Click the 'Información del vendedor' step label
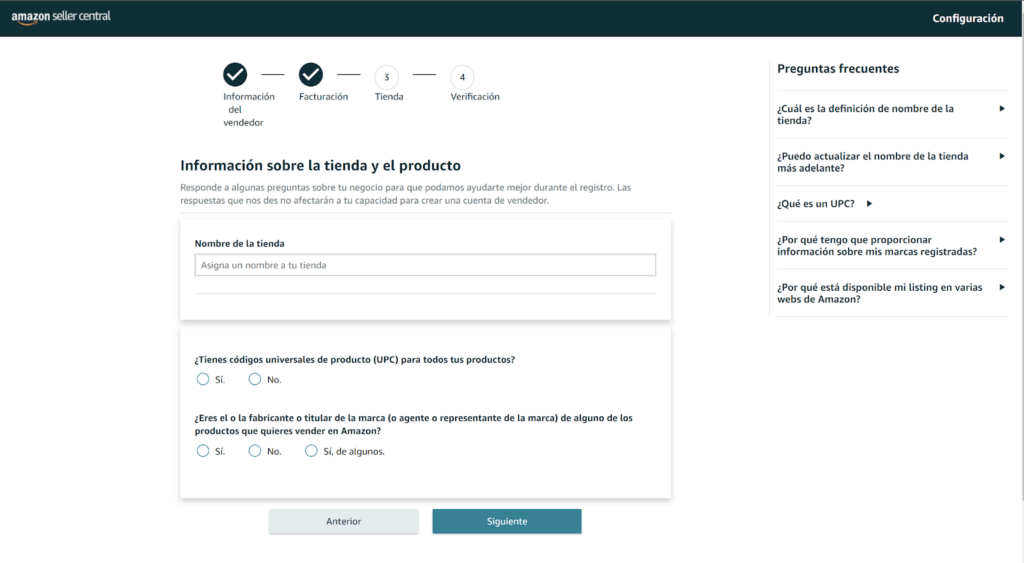The image size is (1024, 563). [x=248, y=109]
